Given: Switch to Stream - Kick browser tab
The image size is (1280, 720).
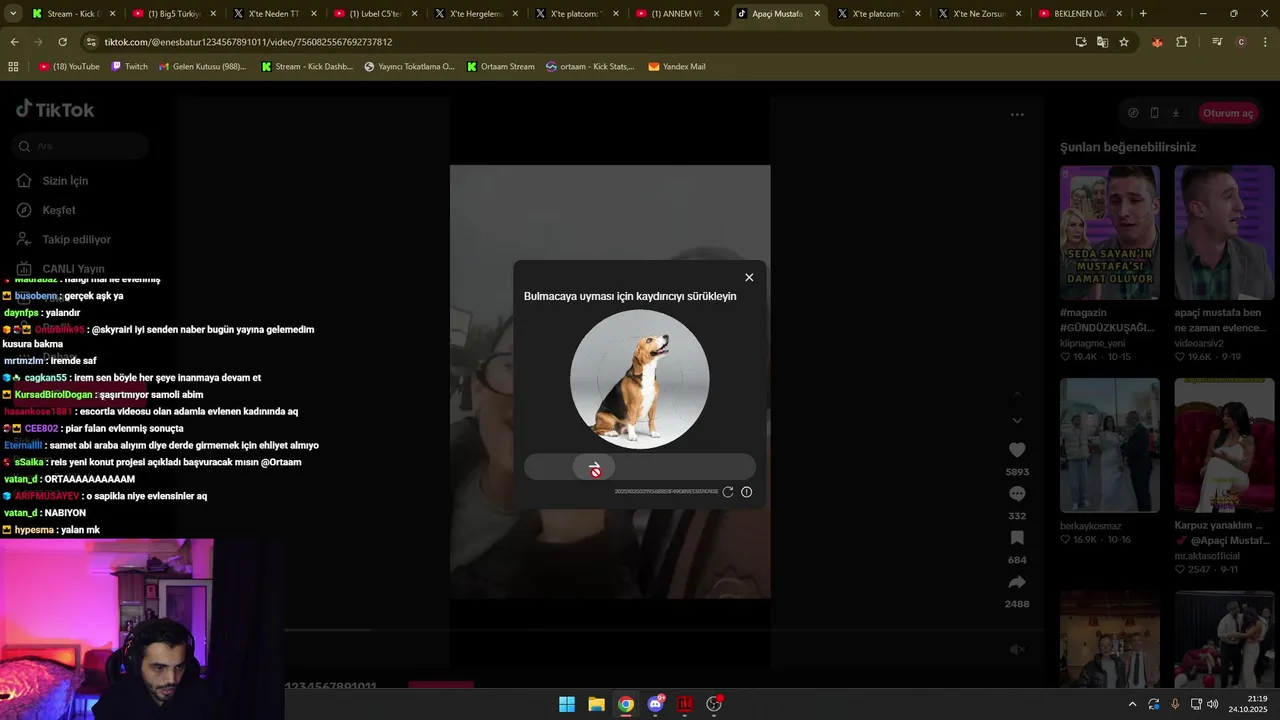Looking at the screenshot, I should tap(72, 14).
